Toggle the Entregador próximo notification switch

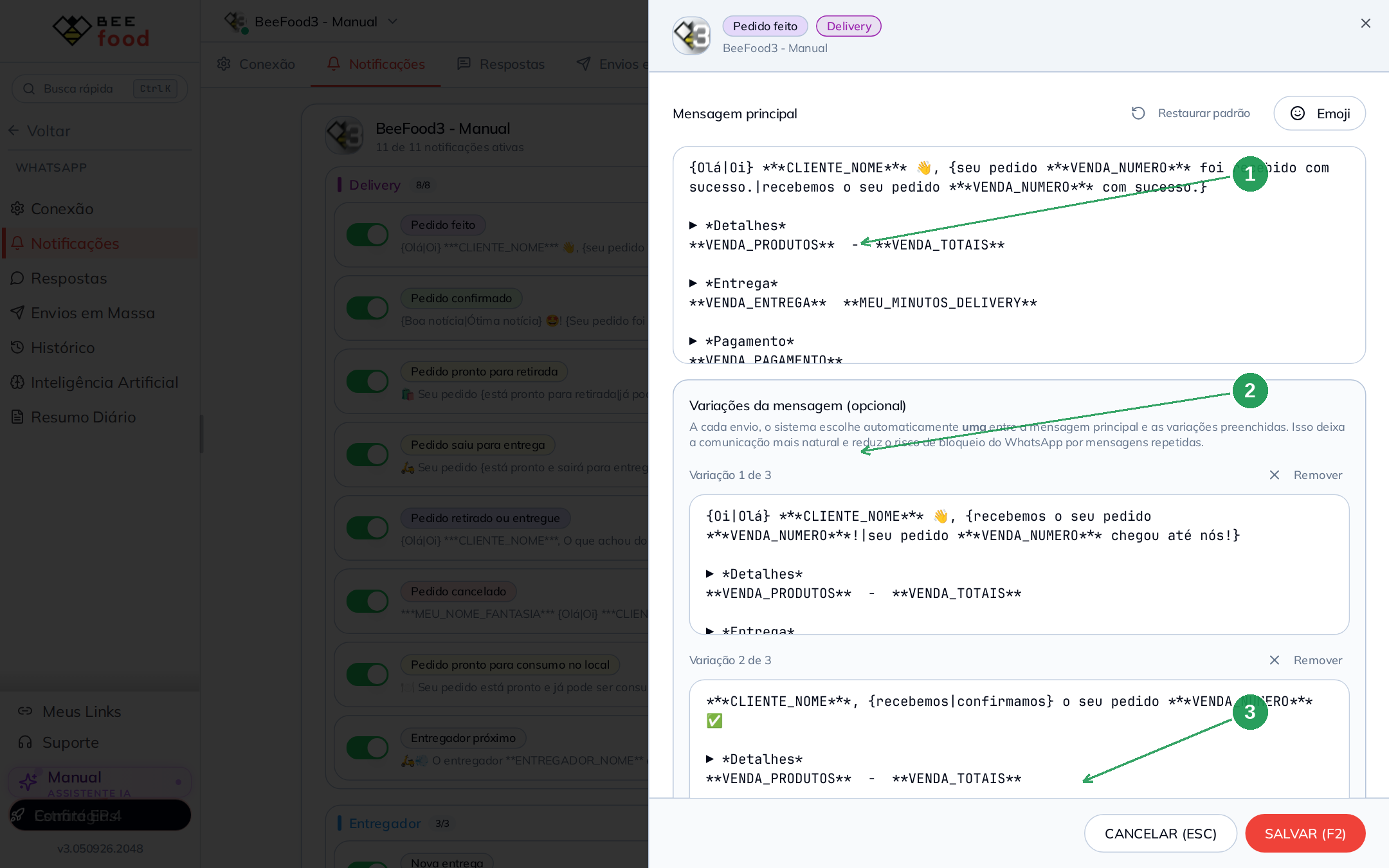point(368,748)
